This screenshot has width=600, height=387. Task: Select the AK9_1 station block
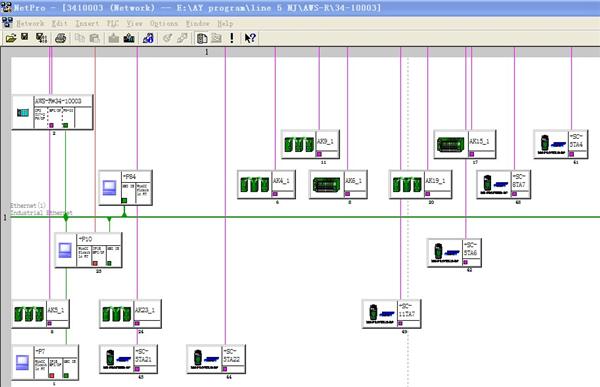click(310, 144)
